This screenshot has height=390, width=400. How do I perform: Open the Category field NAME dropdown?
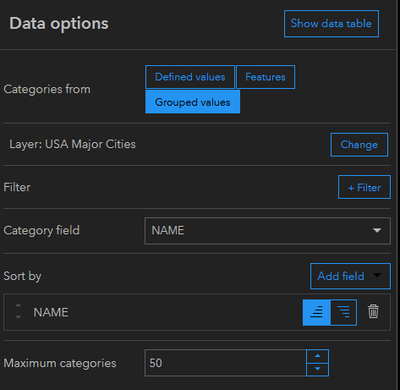pos(267,231)
